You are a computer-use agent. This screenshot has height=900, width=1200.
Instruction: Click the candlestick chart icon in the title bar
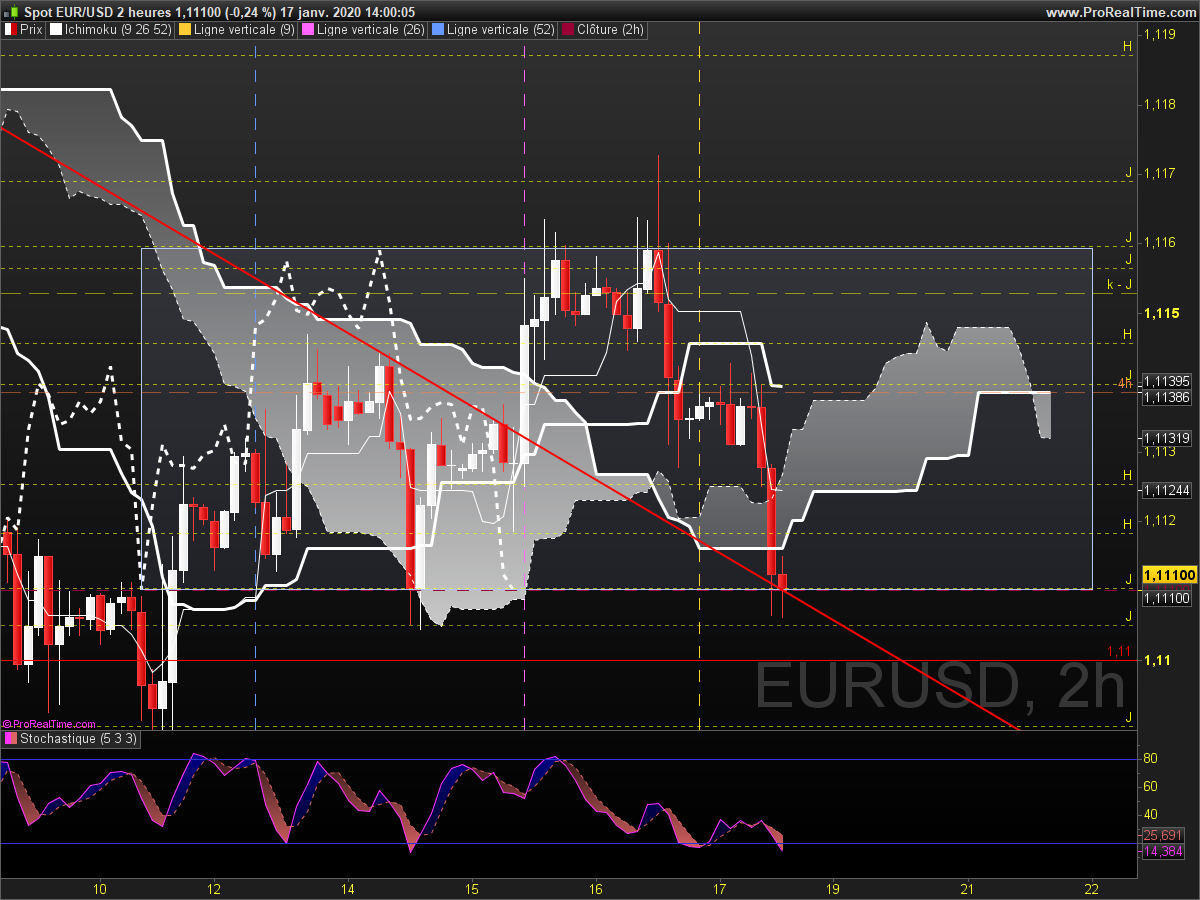11,11
